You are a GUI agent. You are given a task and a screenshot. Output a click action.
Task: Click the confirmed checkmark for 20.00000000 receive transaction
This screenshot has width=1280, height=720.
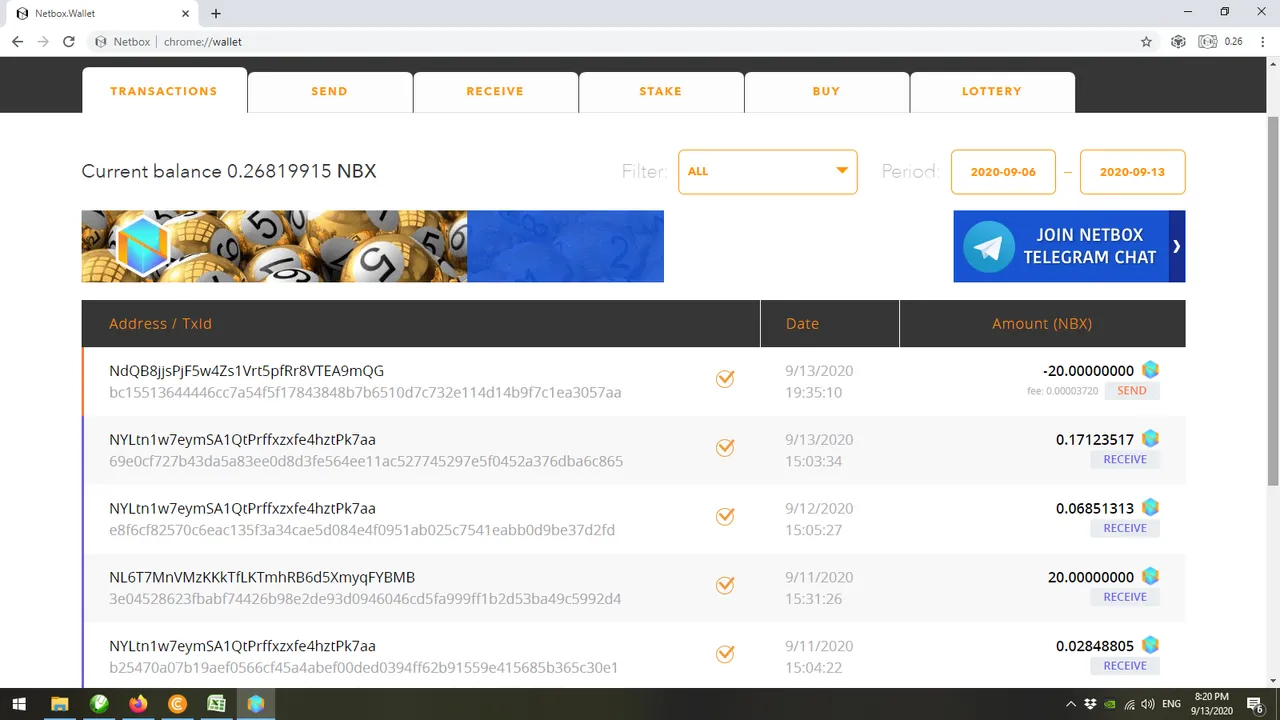(x=725, y=585)
